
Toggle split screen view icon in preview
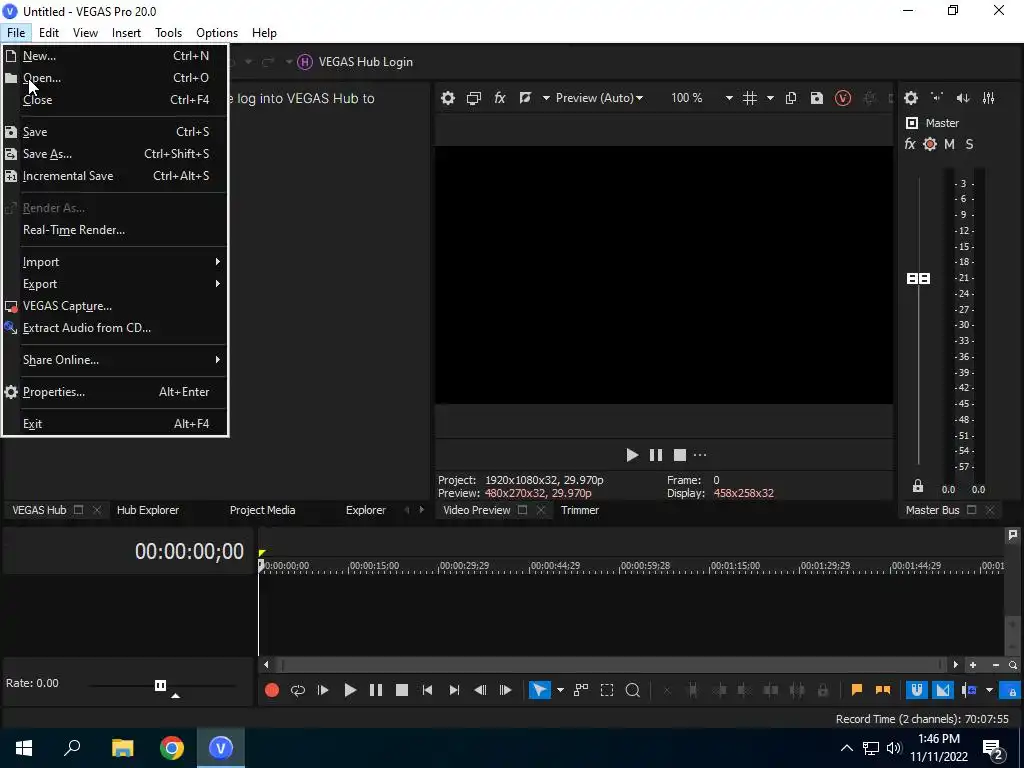tap(525, 98)
